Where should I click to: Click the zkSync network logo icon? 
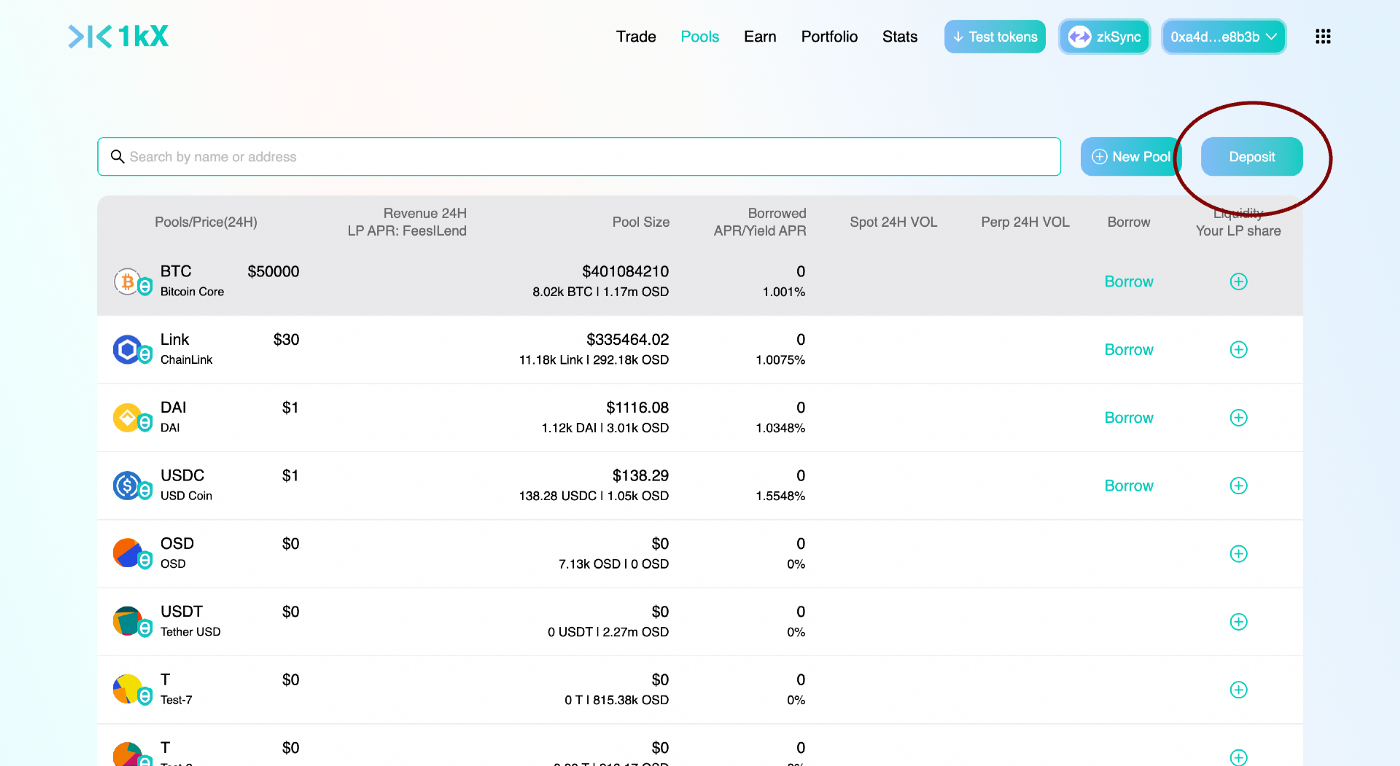(x=1079, y=37)
